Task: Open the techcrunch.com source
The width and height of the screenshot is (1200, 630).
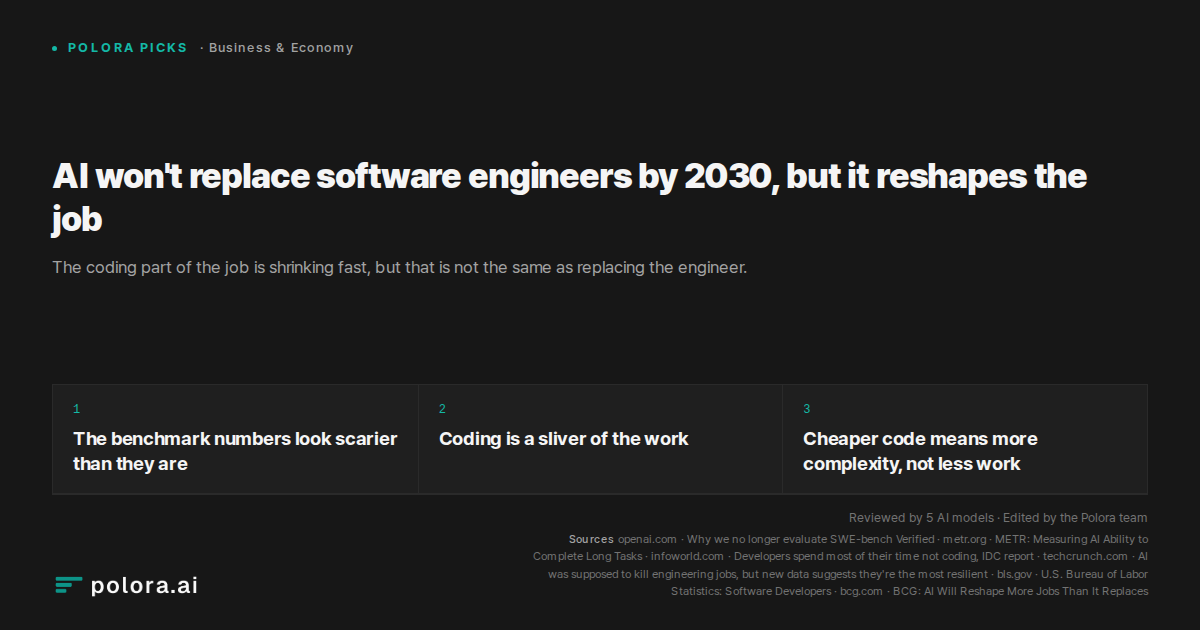Action: coord(1085,556)
